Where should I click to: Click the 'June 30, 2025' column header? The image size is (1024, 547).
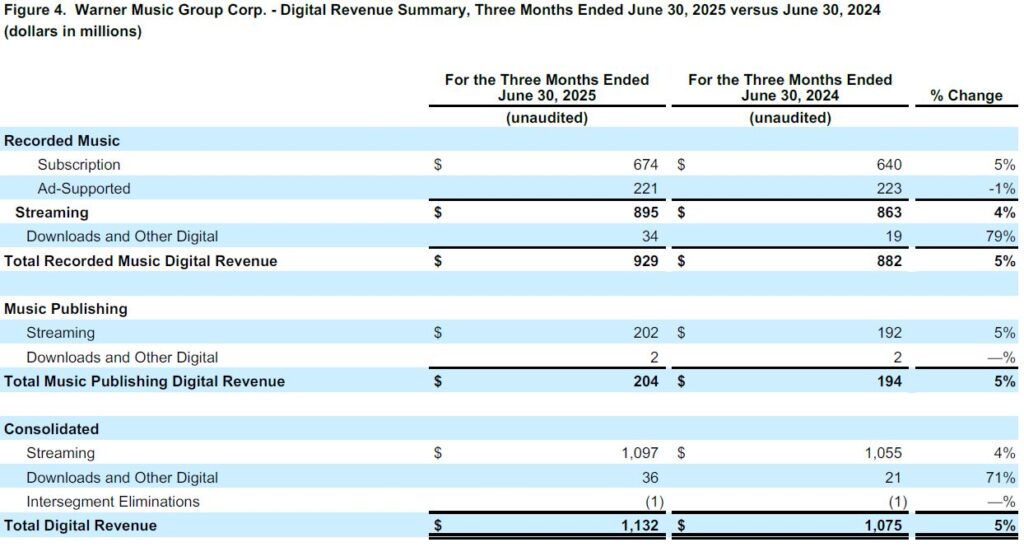(x=547, y=87)
